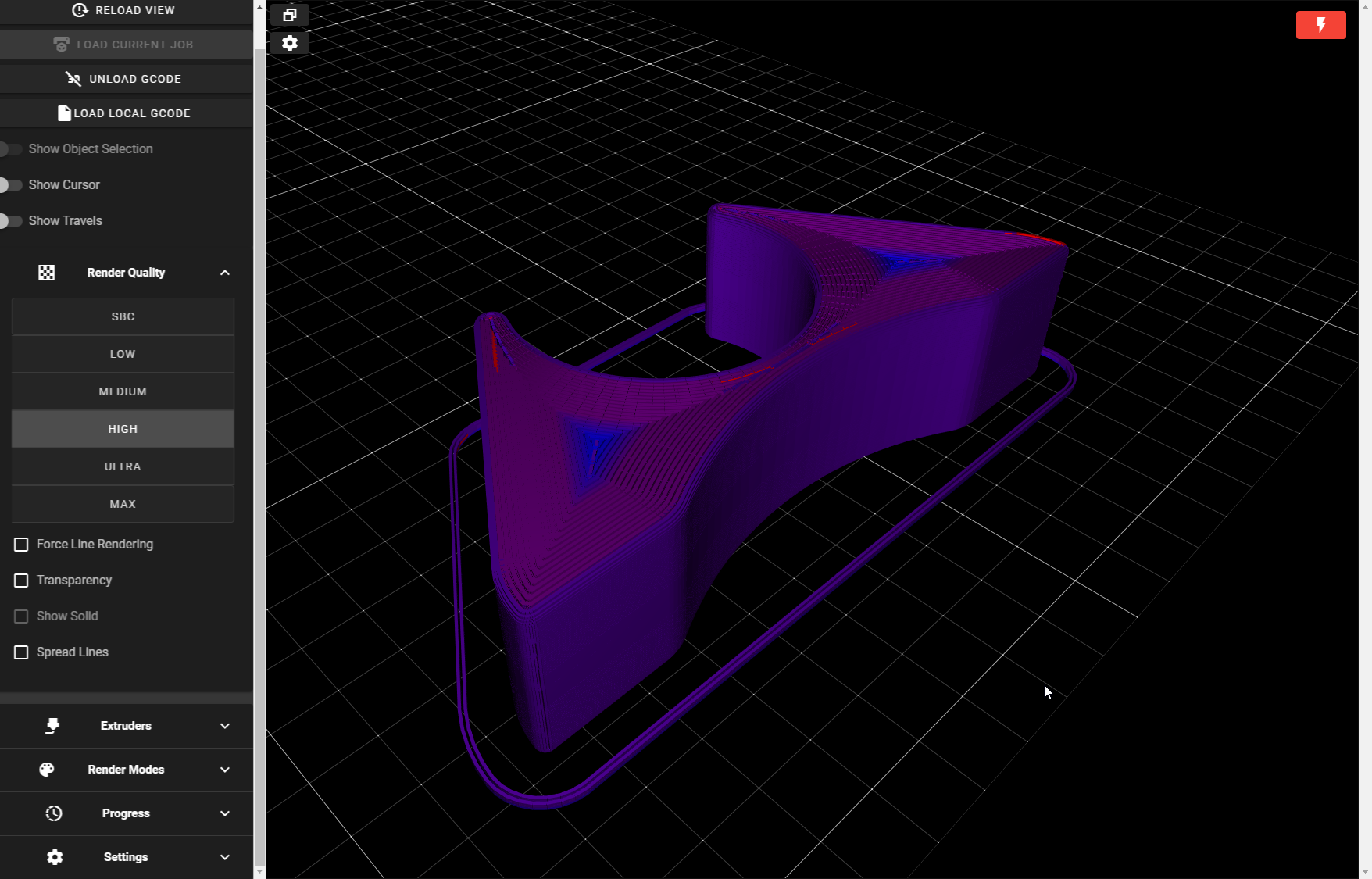Tick the Spread Lines checkbox
Image resolution: width=1372 pixels, height=879 pixels.
click(21, 652)
